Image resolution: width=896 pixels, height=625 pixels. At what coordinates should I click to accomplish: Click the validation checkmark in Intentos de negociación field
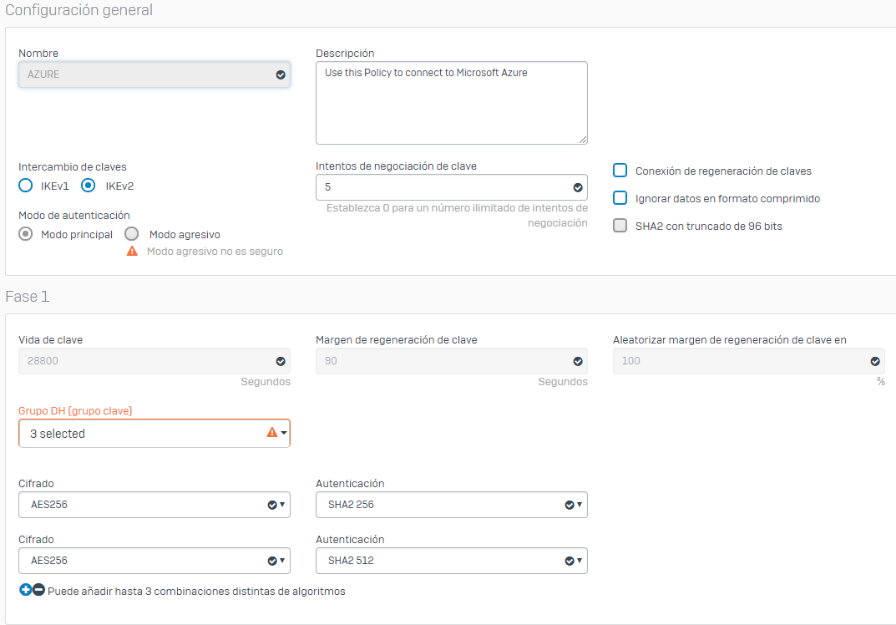click(577, 187)
